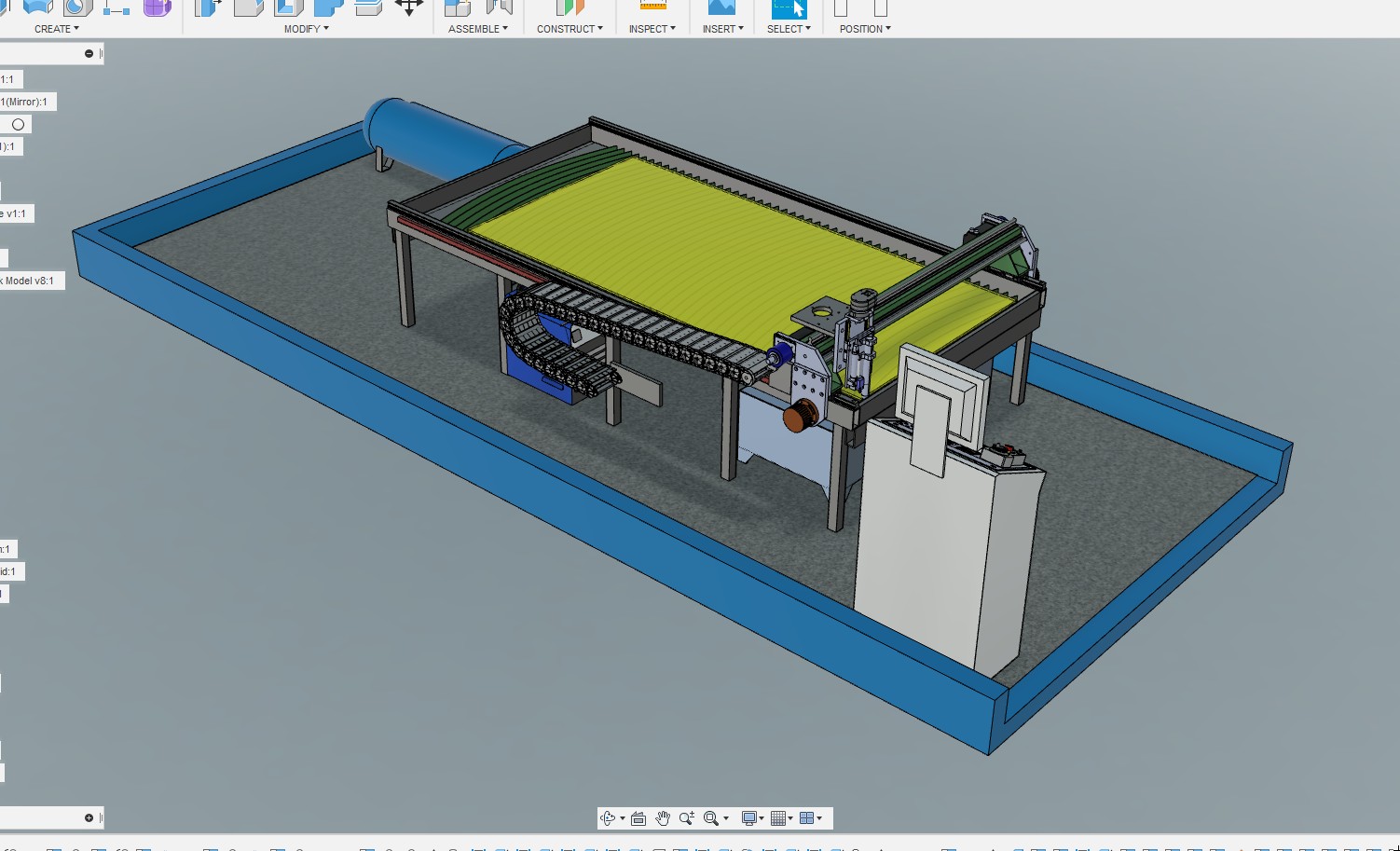Select the "(Mirror):1" browser item
Viewport: 1400px width, 851px height.
(27, 102)
